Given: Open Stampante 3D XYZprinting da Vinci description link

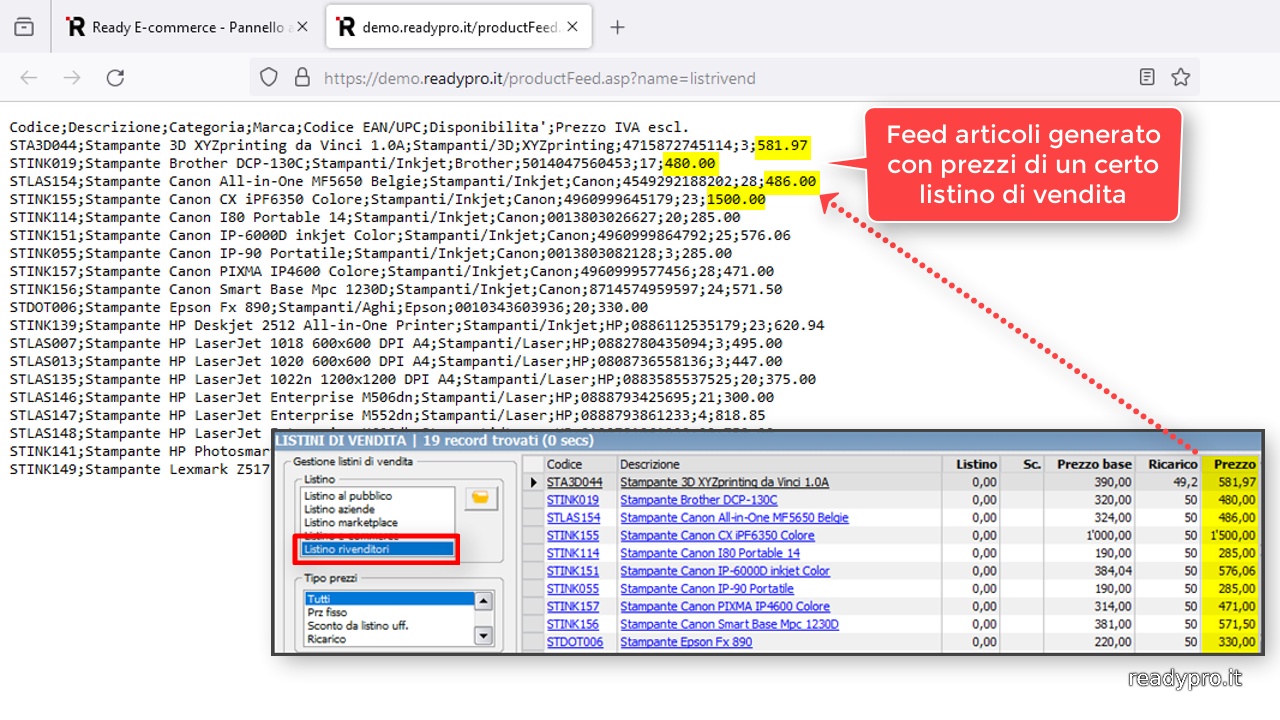Looking at the screenshot, I should (x=724, y=482).
